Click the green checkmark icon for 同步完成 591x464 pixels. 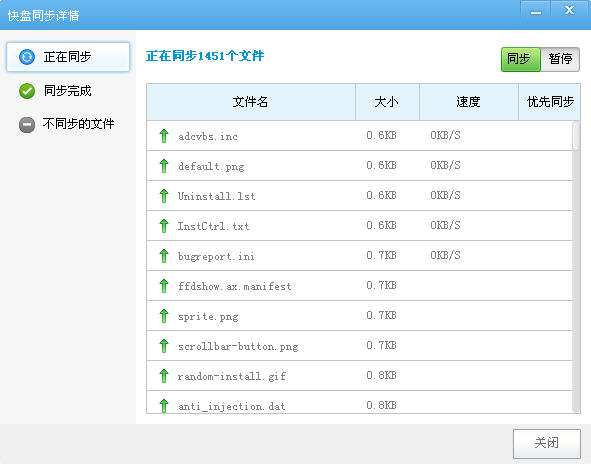coord(27,91)
